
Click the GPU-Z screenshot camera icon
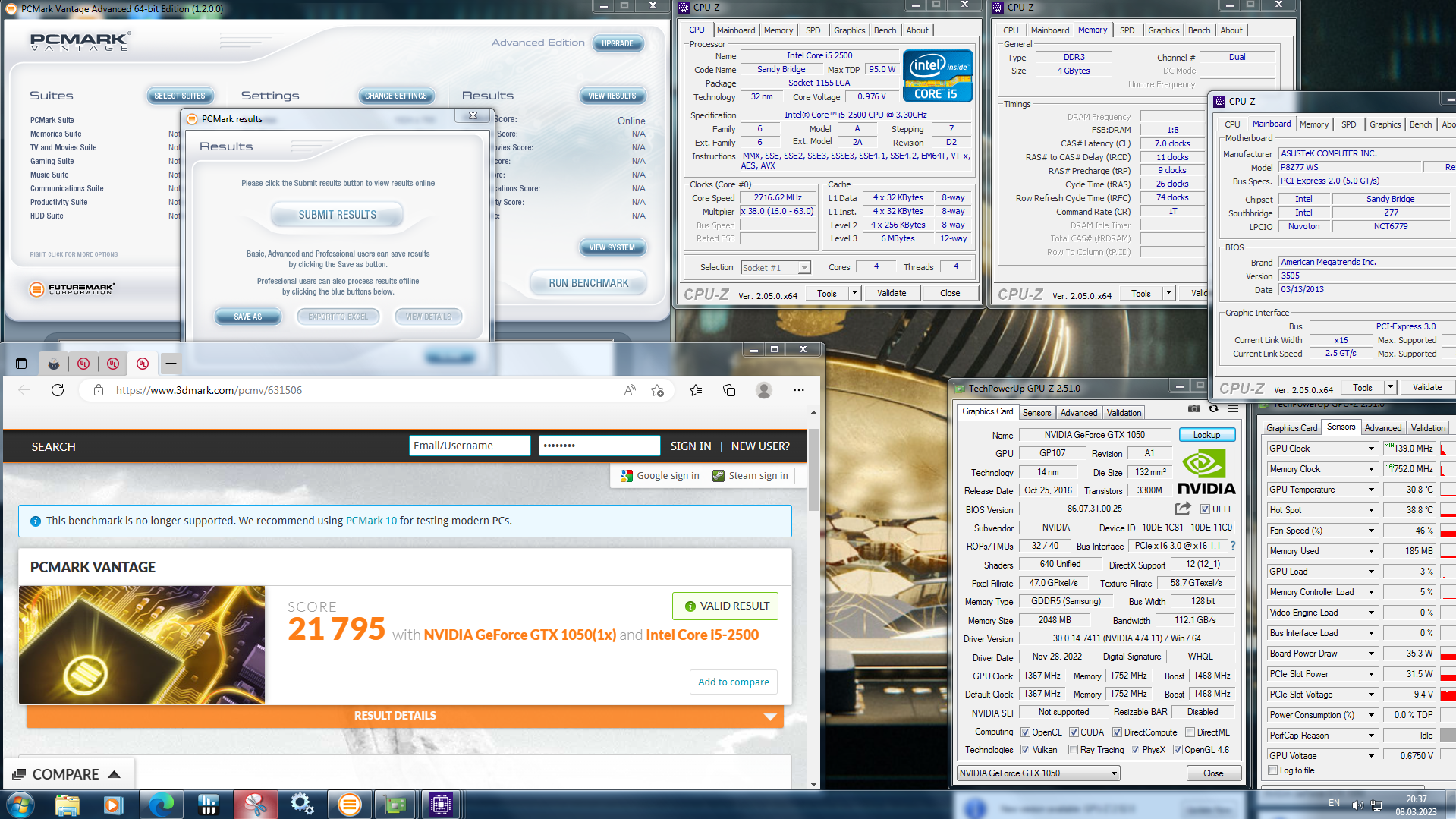(1193, 408)
